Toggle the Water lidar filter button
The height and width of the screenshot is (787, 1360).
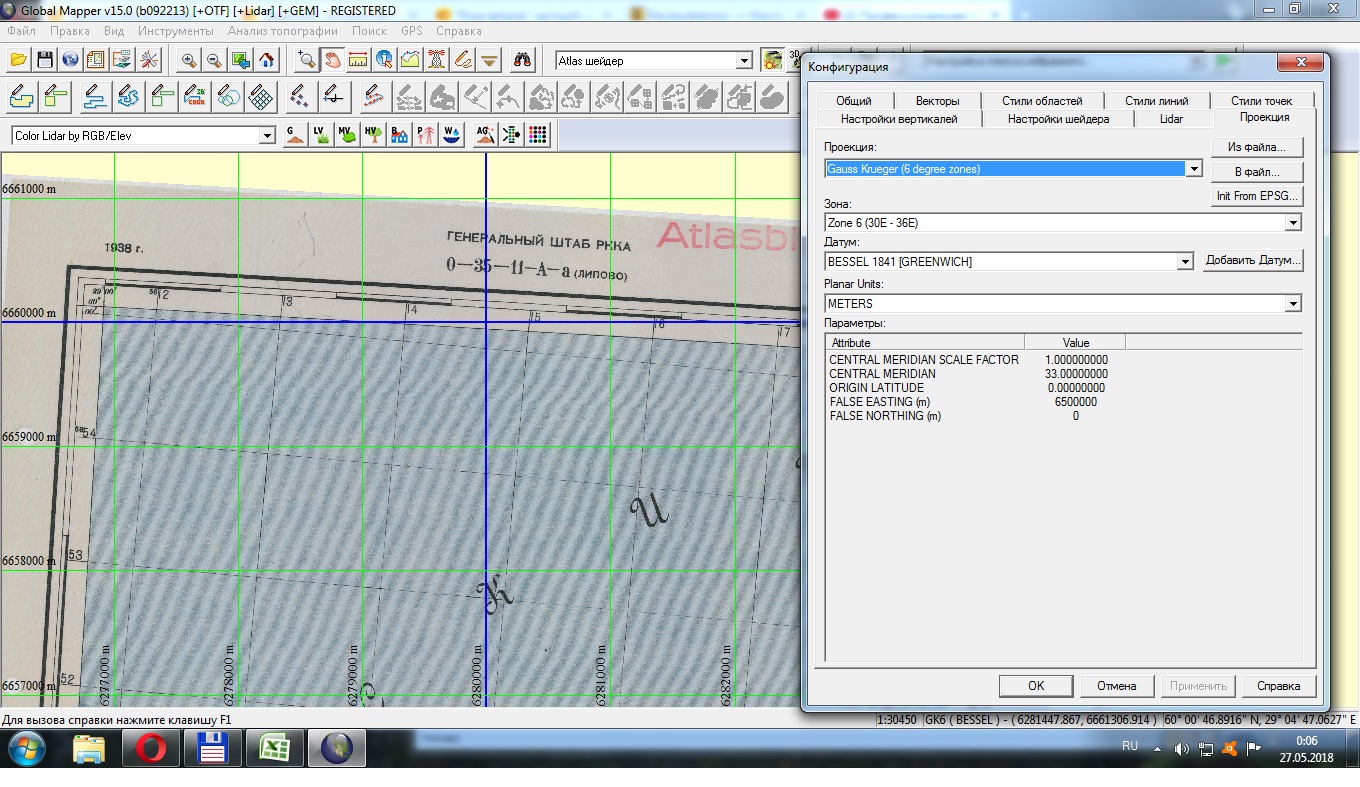pos(451,135)
